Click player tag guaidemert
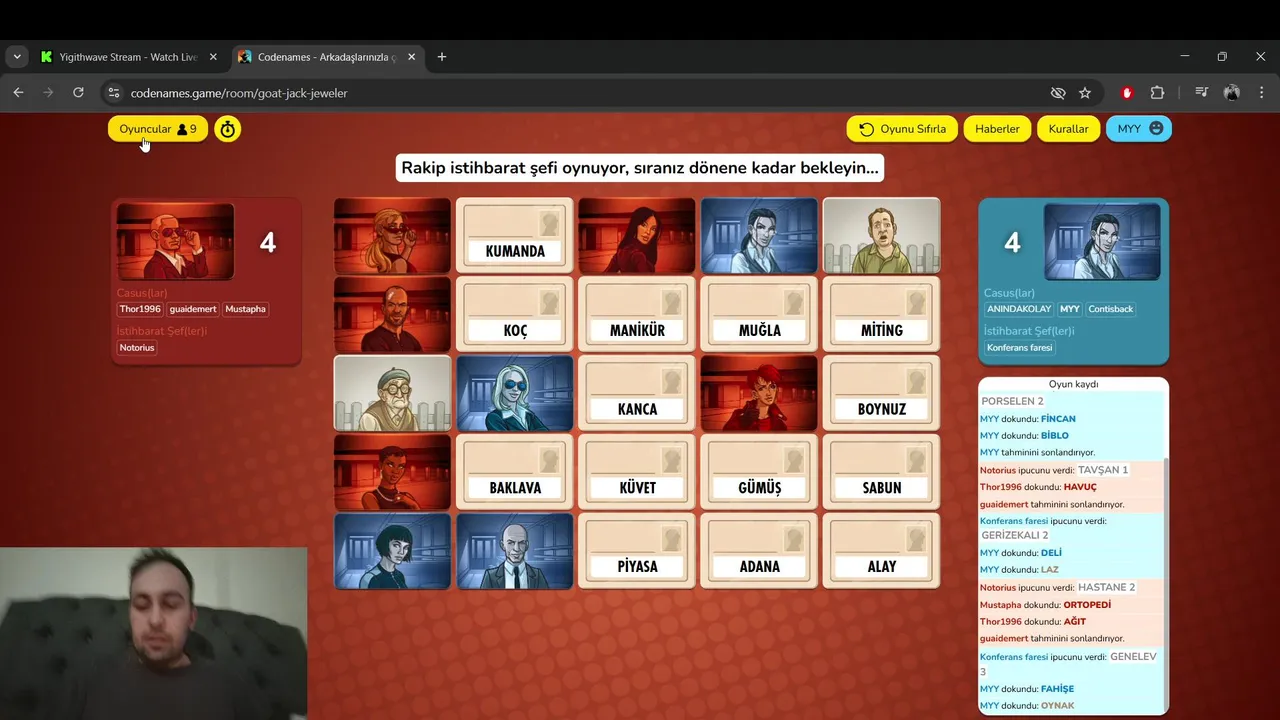The image size is (1280, 720). pyautogui.click(x=193, y=309)
